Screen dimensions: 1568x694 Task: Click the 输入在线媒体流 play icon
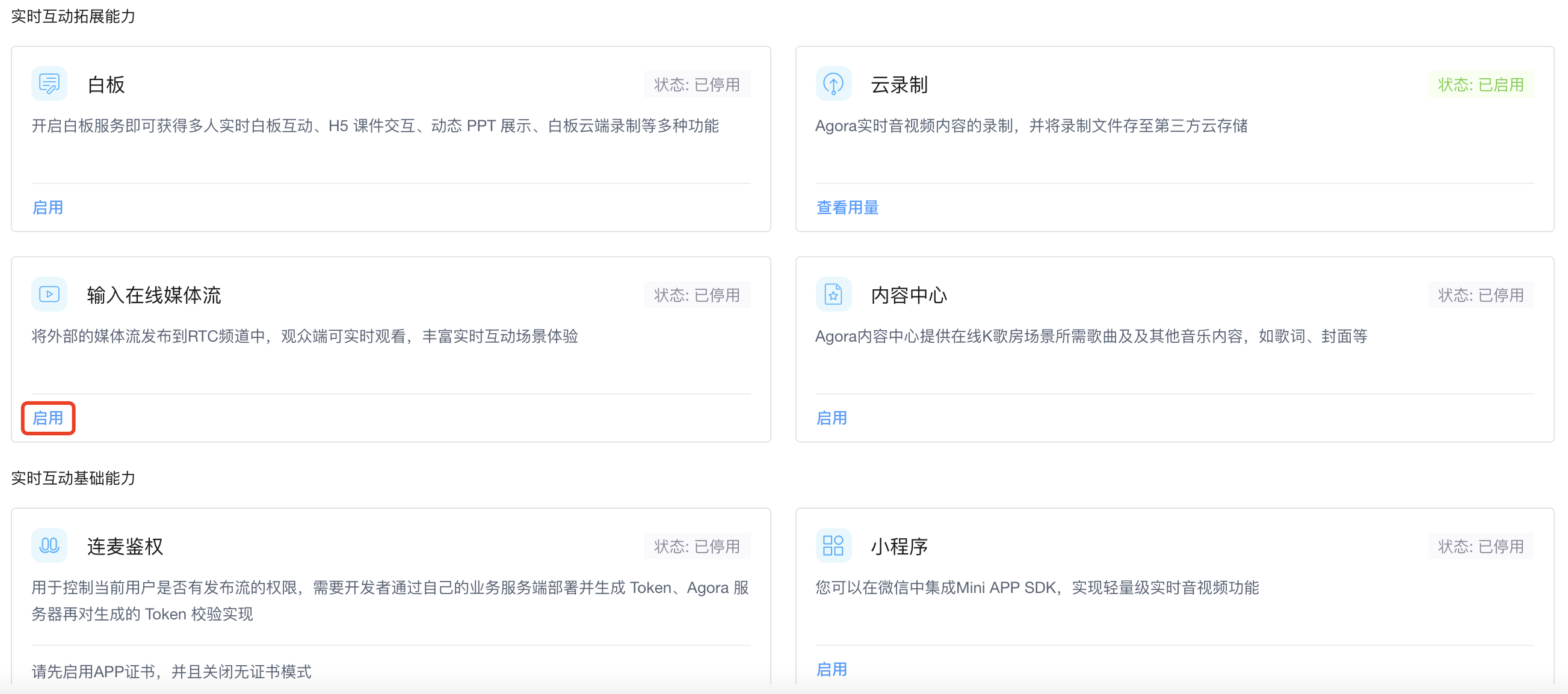coord(49,294)
